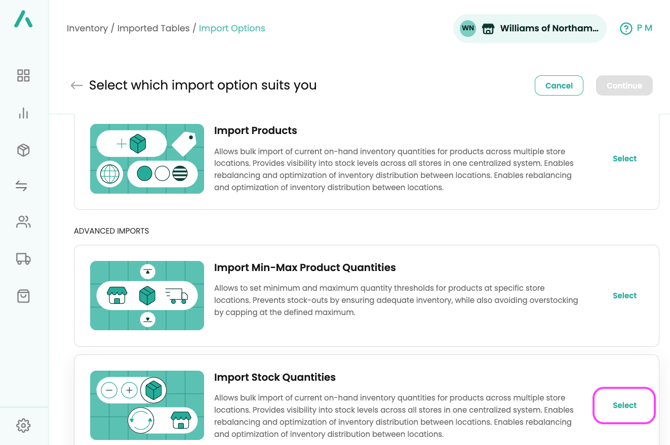Open the inventory box icon
The width and height of the screenshot is (670, 445).
click(23, 150)
